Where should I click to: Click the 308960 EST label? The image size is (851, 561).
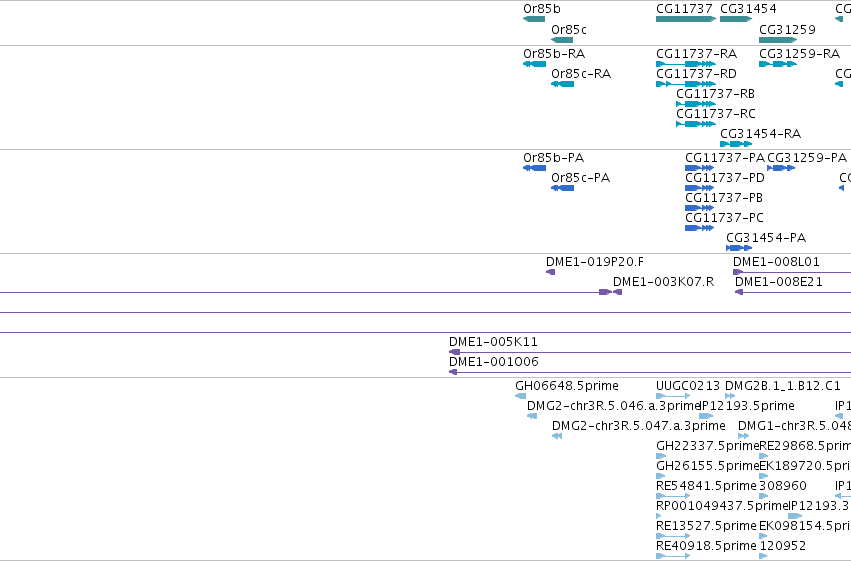pyautogui.click(x=783, y=486)
